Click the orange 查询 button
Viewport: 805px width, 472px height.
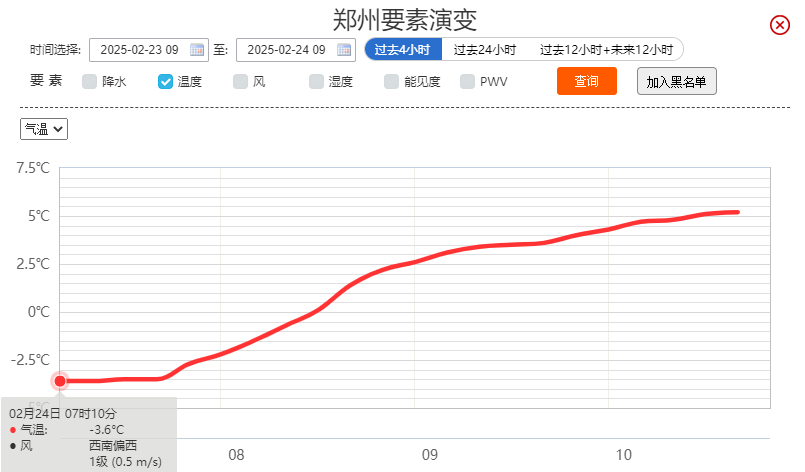(x=587, y=81)
